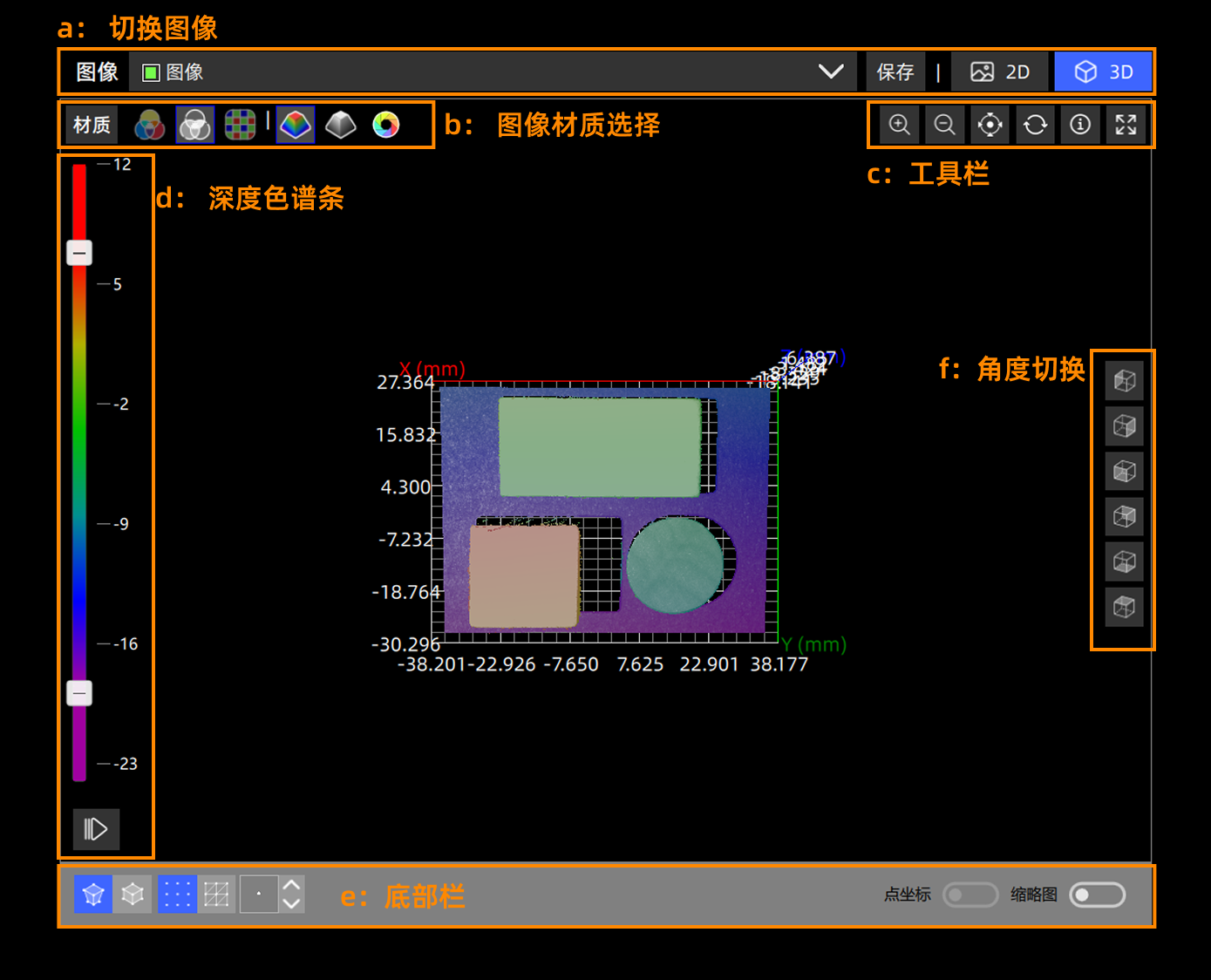Toggle the 缩略图 switch
Screen dimensions: 1211x980
[1098, 895]
